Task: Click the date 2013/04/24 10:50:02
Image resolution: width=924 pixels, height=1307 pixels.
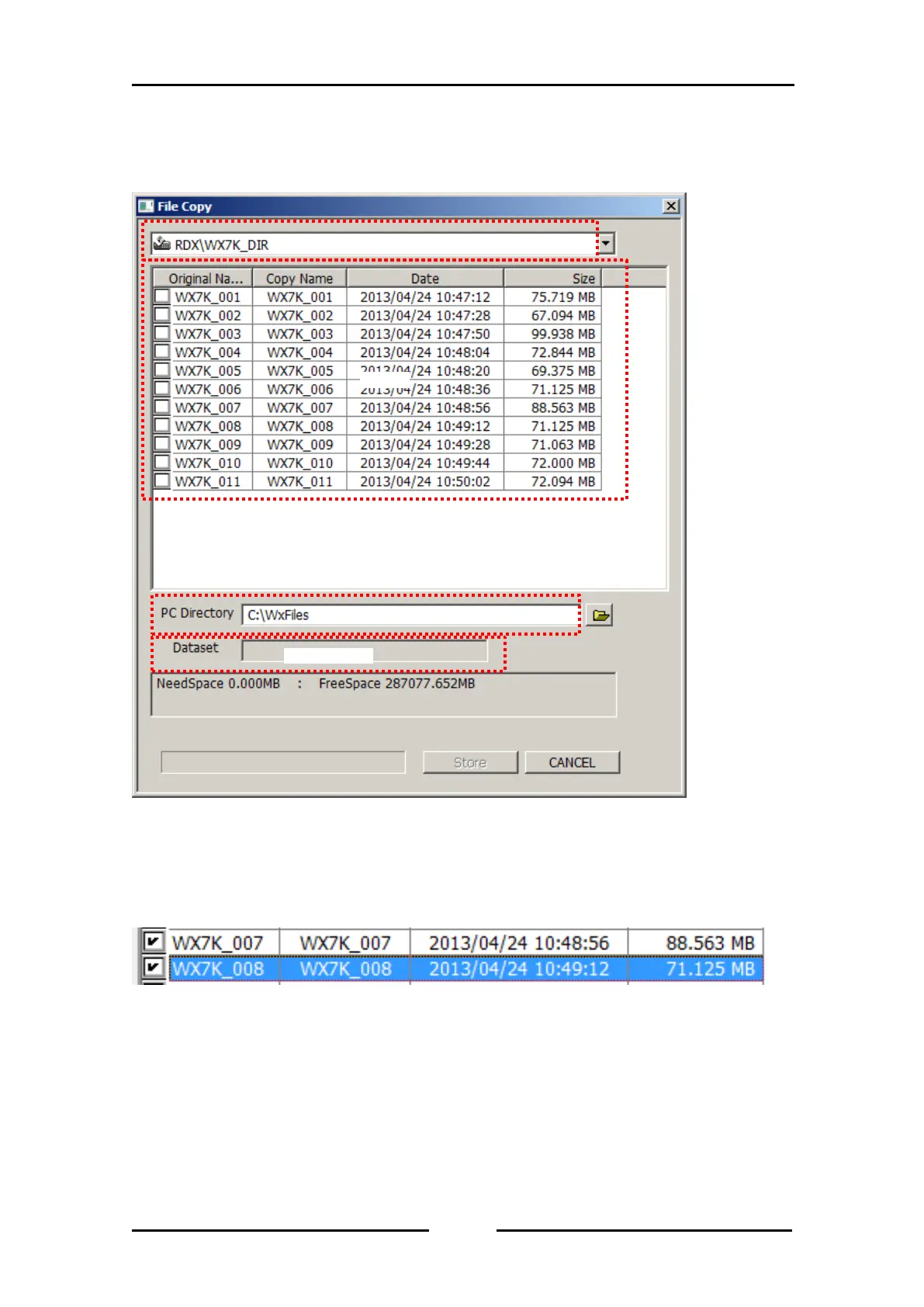Action: coord(425,481)
